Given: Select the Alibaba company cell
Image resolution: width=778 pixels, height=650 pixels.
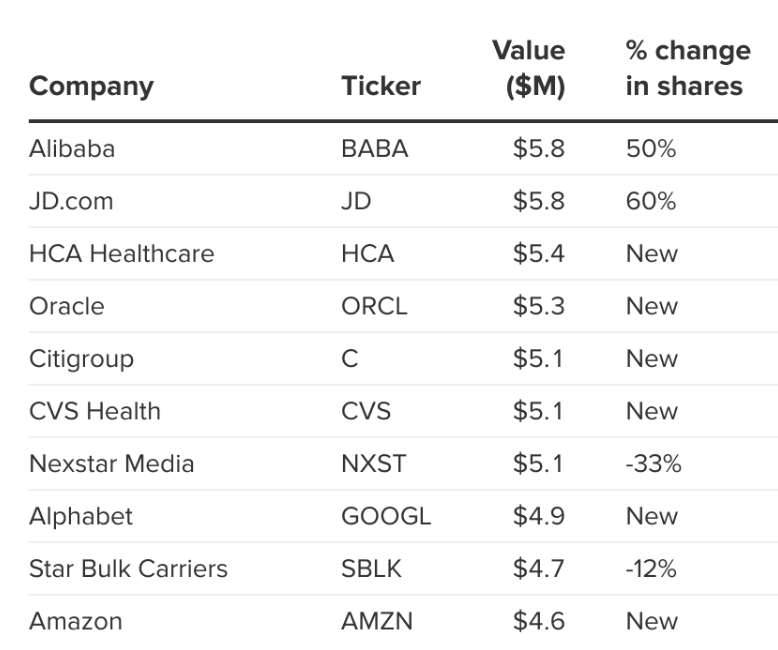Looking at the screenshot, I should tap(72, 149).
